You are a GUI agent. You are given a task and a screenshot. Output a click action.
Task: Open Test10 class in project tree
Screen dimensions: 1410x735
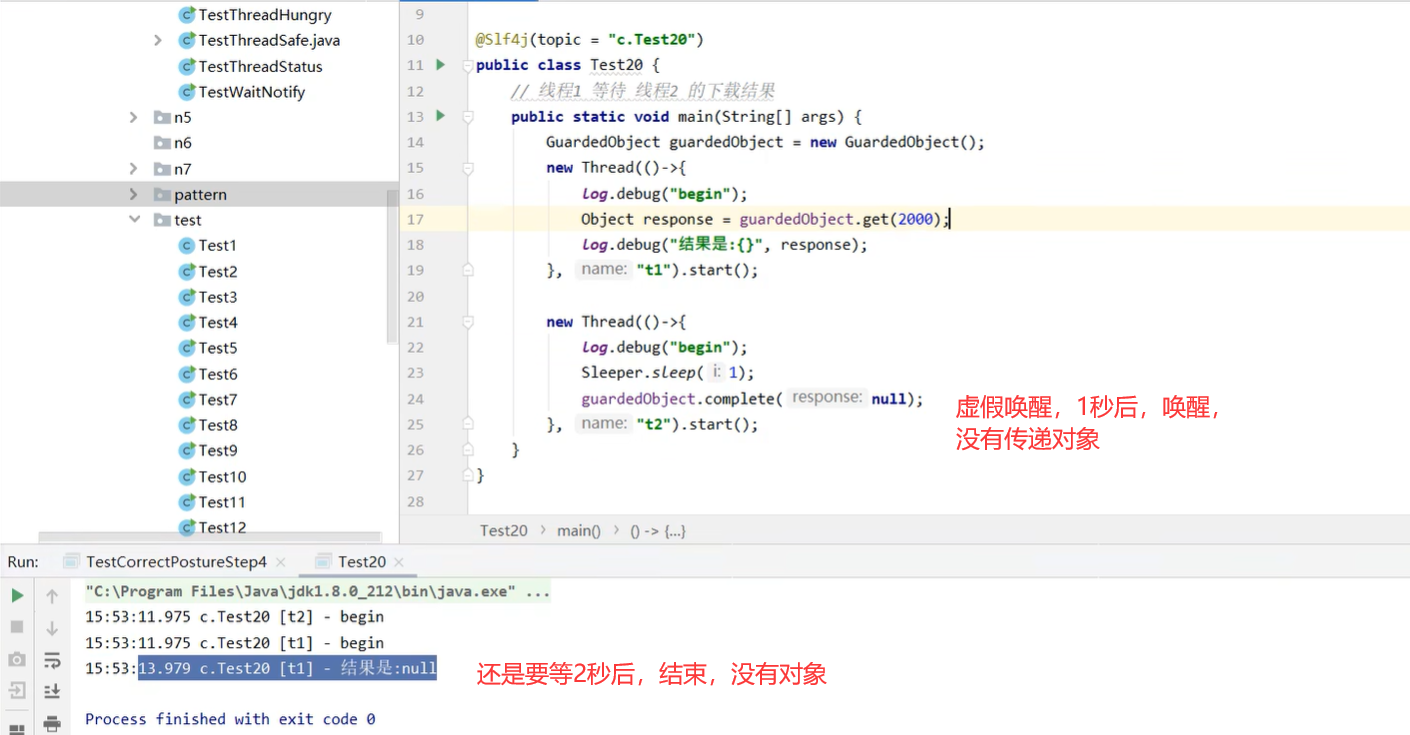click(222, 476)
